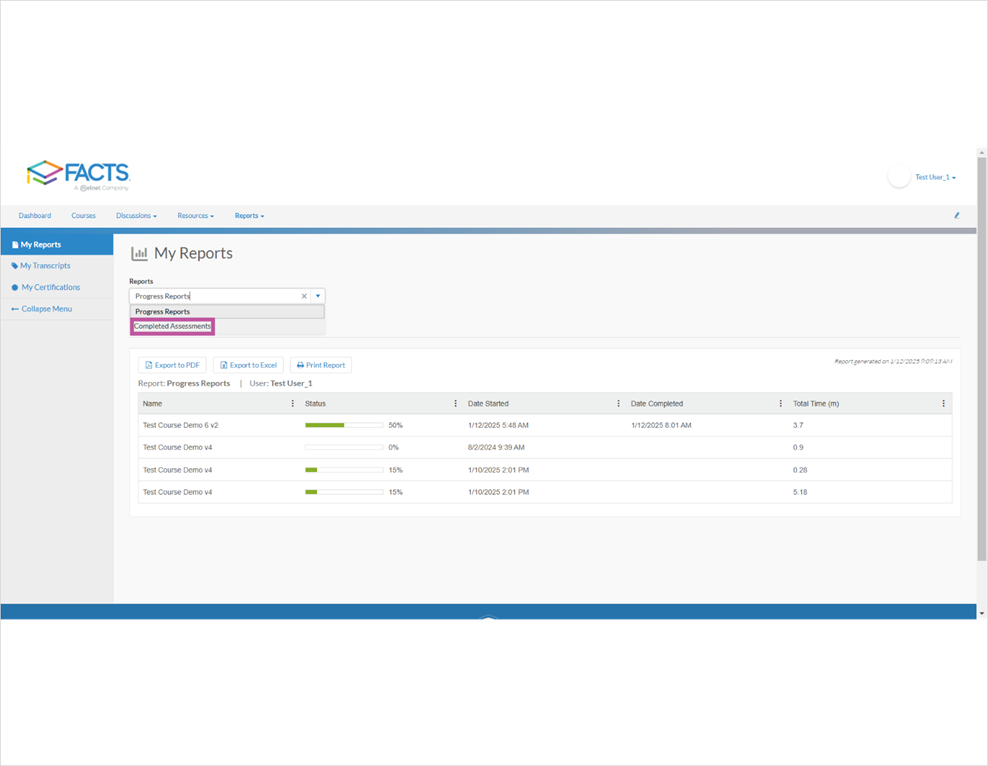Select the tag icon beside My Transcripts
Image resolution: width=988 pixels, height=766 pixels.
[14, 265]
